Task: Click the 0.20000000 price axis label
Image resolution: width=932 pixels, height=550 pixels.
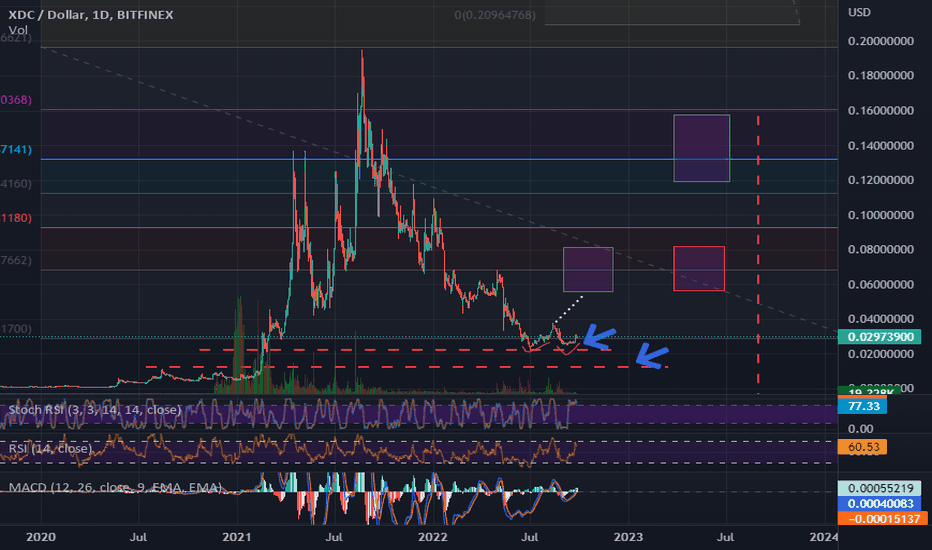Action: (881, 41)
